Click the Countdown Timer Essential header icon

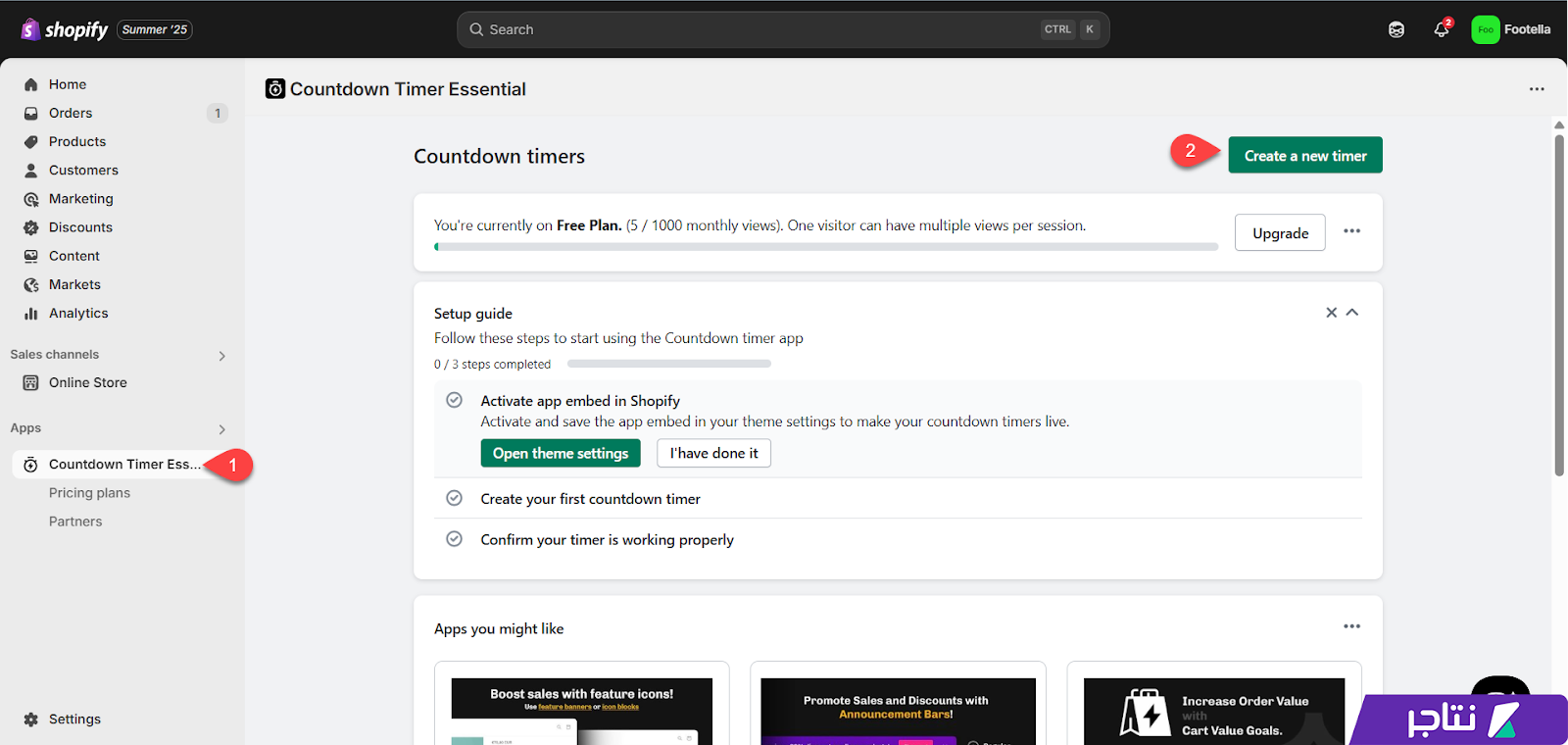point(275,89)
